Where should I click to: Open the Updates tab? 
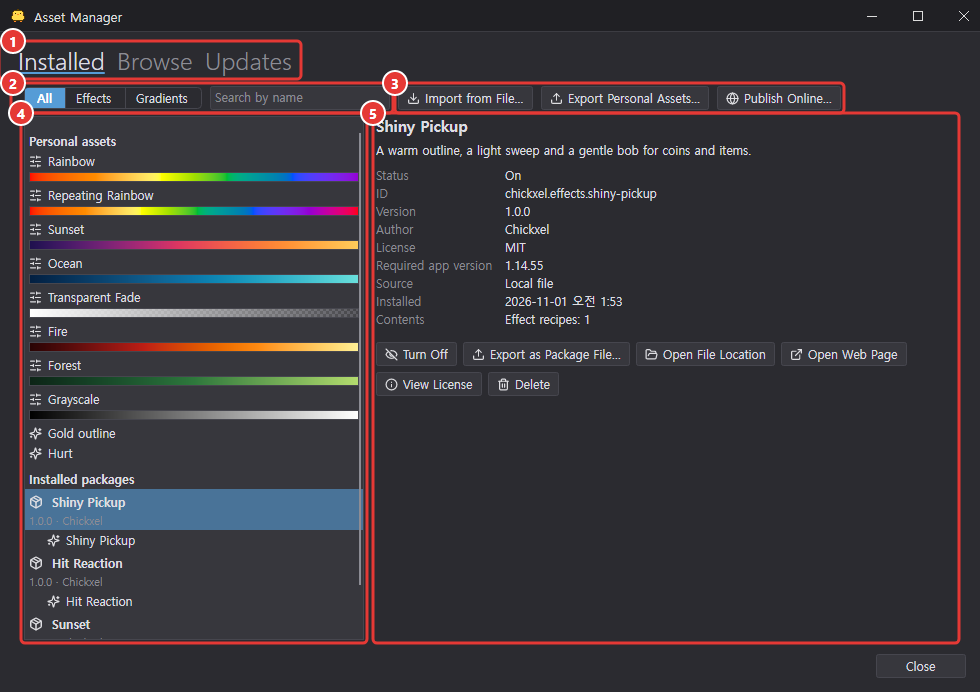pos(248,62)
